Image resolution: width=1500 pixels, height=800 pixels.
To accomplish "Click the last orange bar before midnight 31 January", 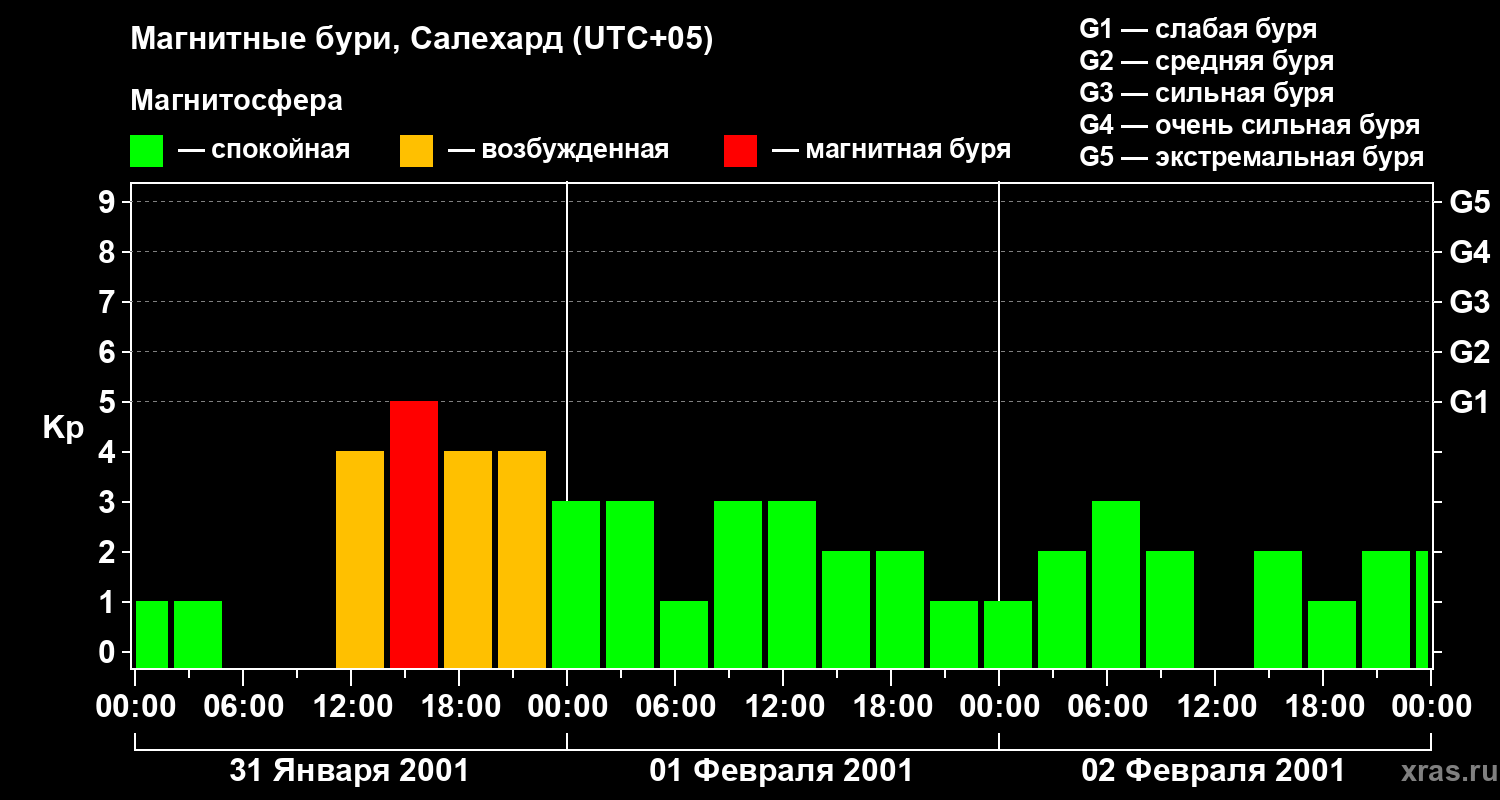I will tap(522, 559).
